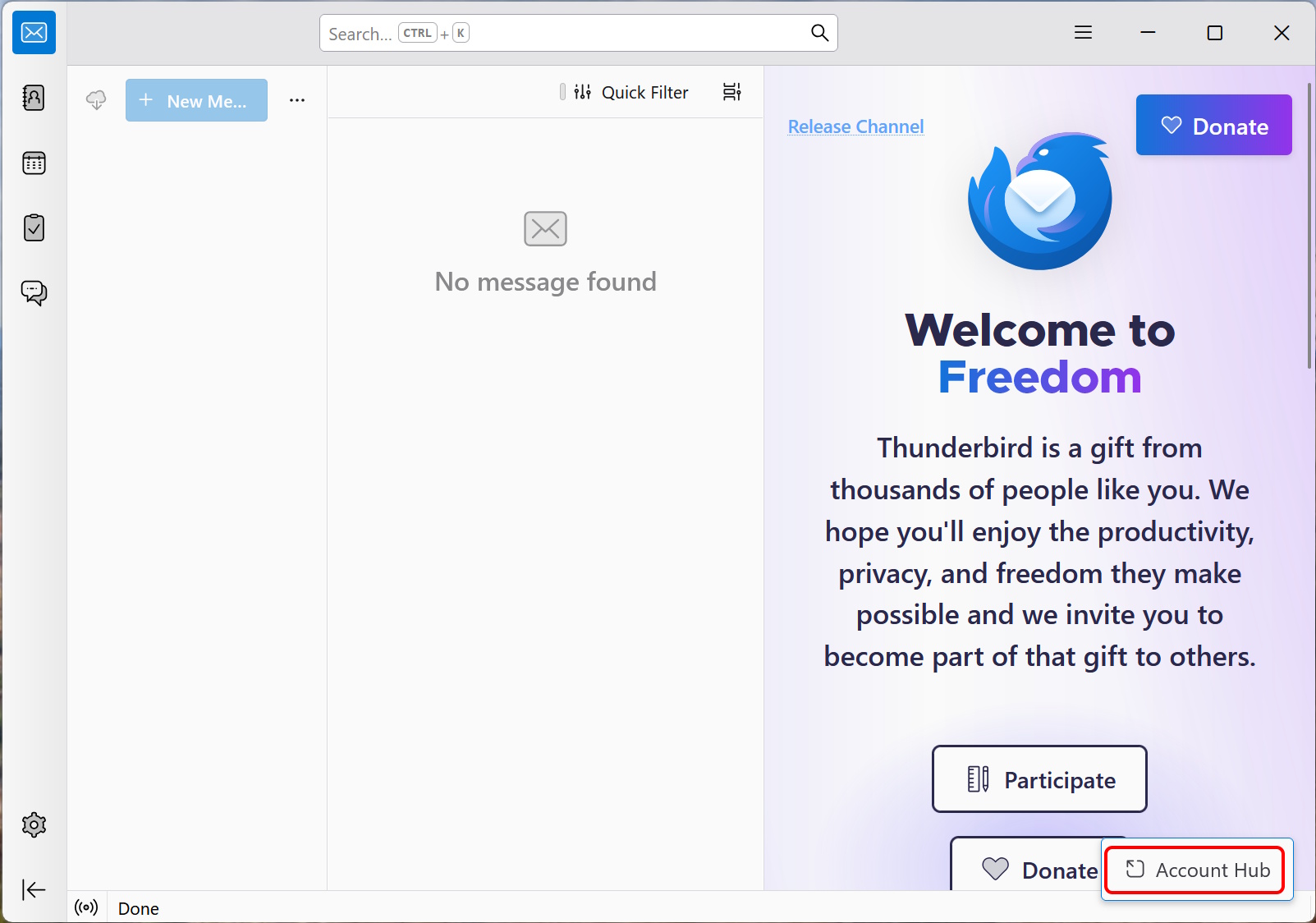Viewport: 1316px width, 923px height.
Task: Toggle the Quick Filter bar
Action: tap(631, 92)
